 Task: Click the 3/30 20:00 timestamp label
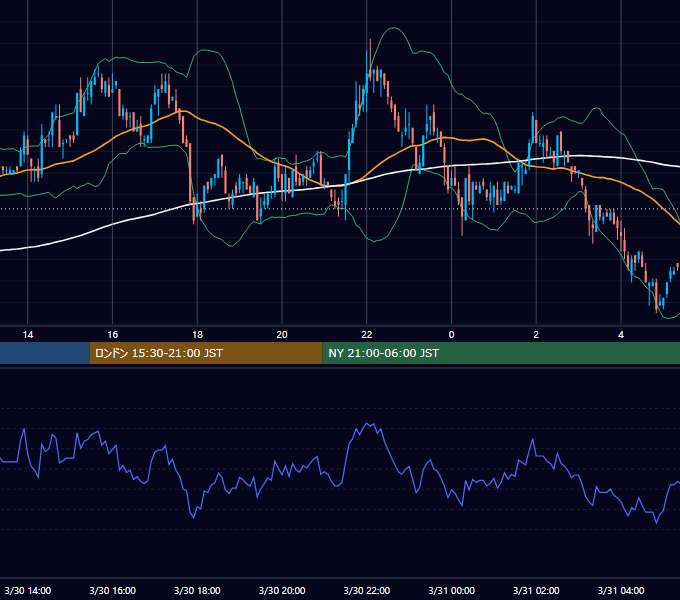pos(282,590)
